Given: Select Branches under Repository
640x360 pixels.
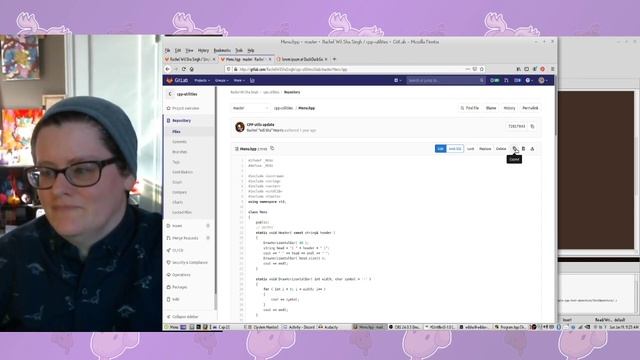Looking at the screenshot, I should [x=180, y=152].
